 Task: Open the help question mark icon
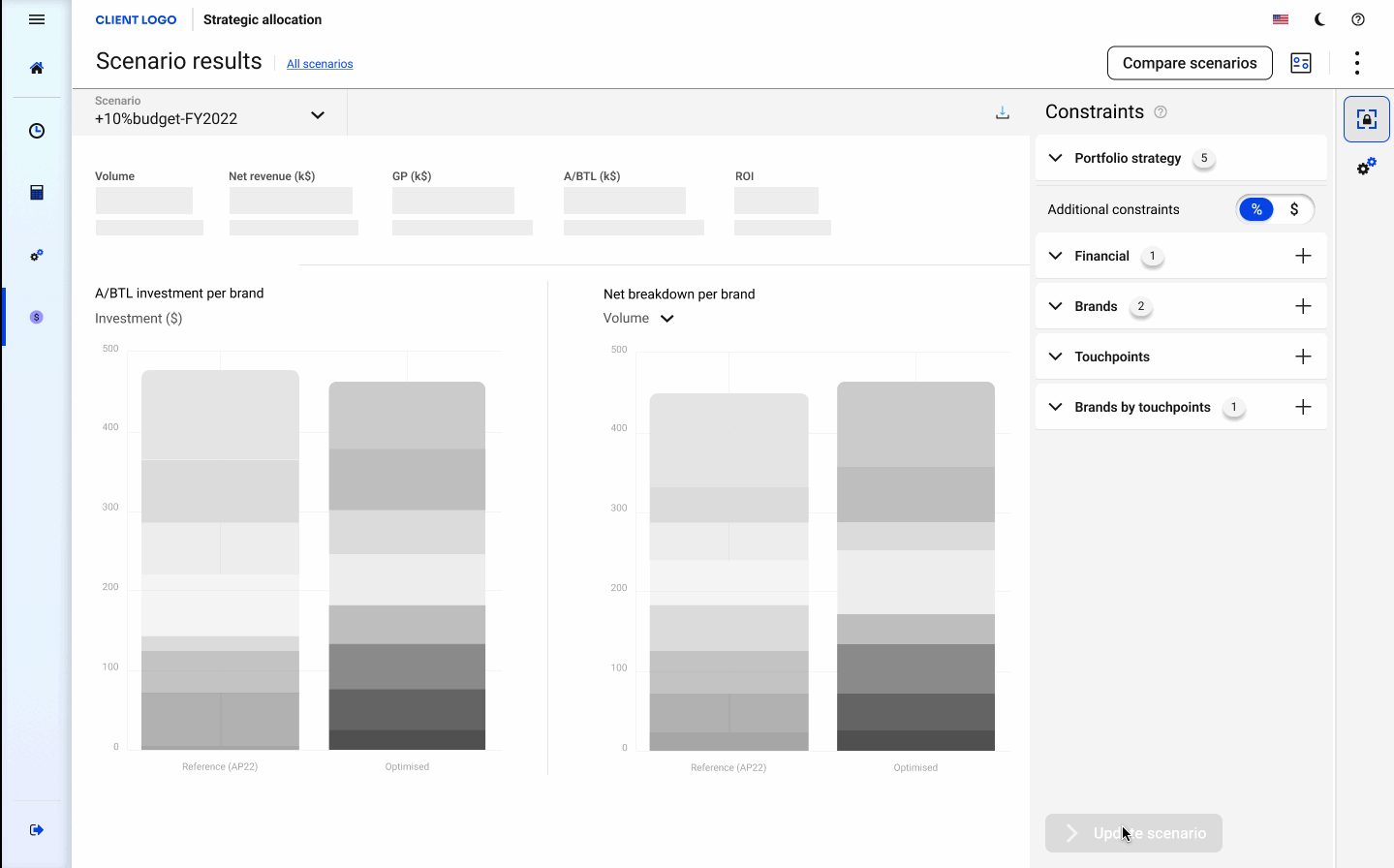[1358, 19]
